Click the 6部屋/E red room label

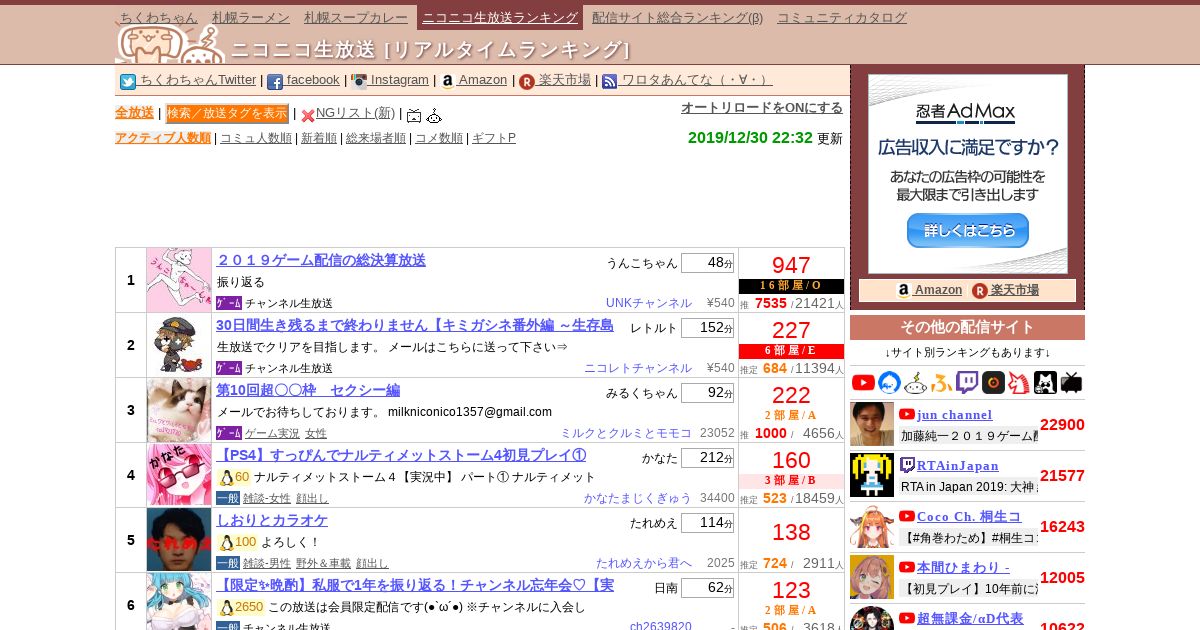(x=791, y=351)
